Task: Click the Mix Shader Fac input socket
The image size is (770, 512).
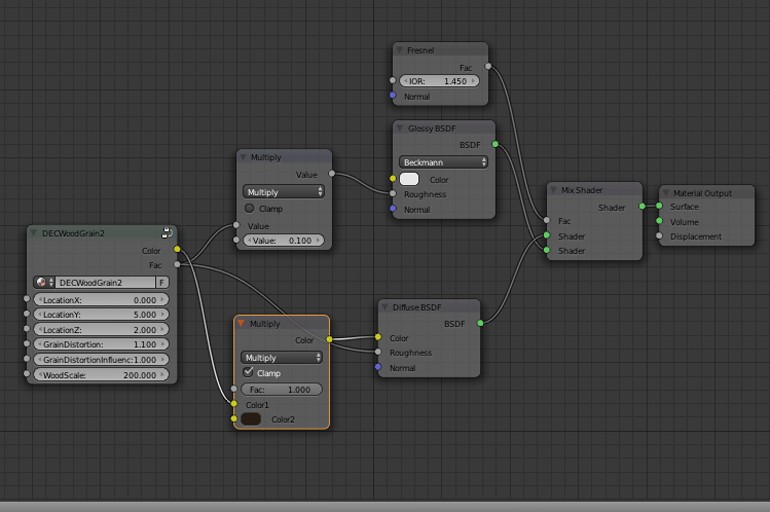Action: click(547, 220)
